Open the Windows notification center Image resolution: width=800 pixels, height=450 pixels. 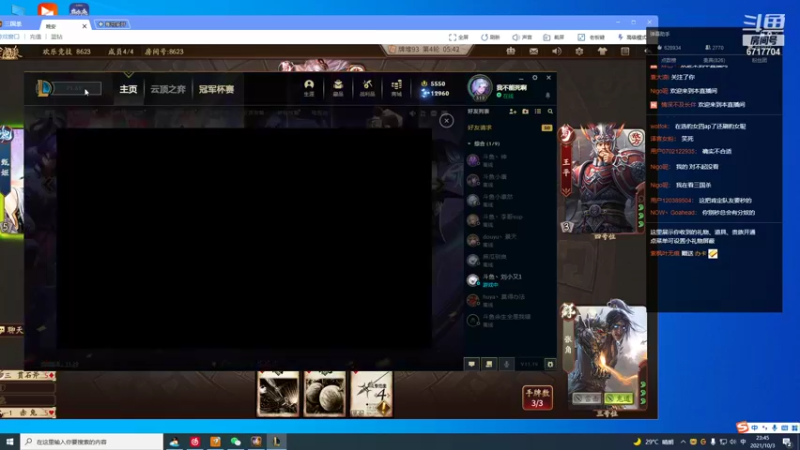pyautogui.click(x=787, y=442)
